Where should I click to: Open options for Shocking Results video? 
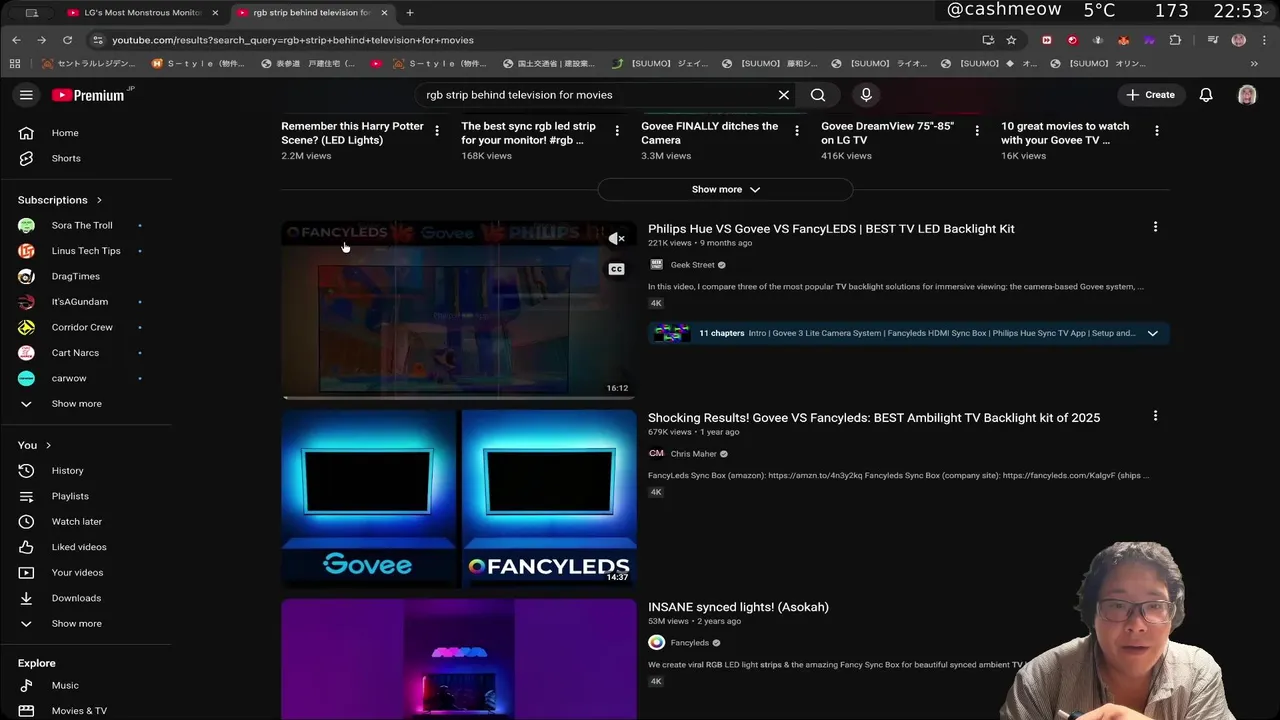(x=1155, y=416)
